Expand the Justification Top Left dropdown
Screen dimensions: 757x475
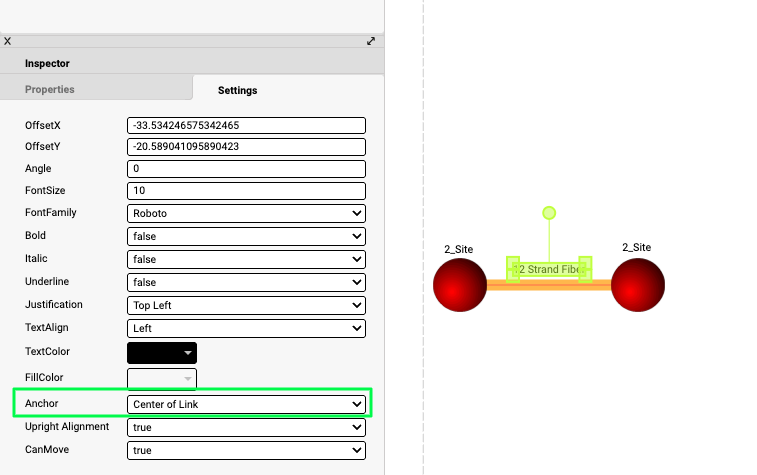[246, 305]
